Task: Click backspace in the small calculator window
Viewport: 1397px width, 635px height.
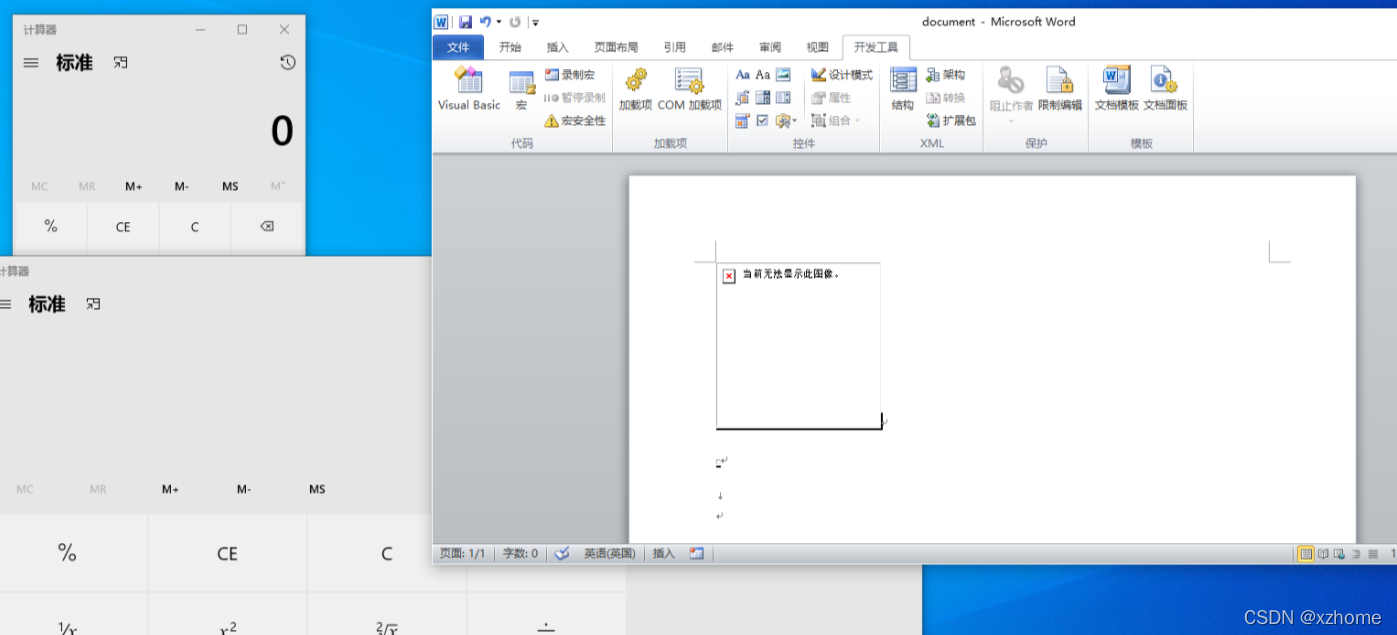Action: tap(267, 227)
